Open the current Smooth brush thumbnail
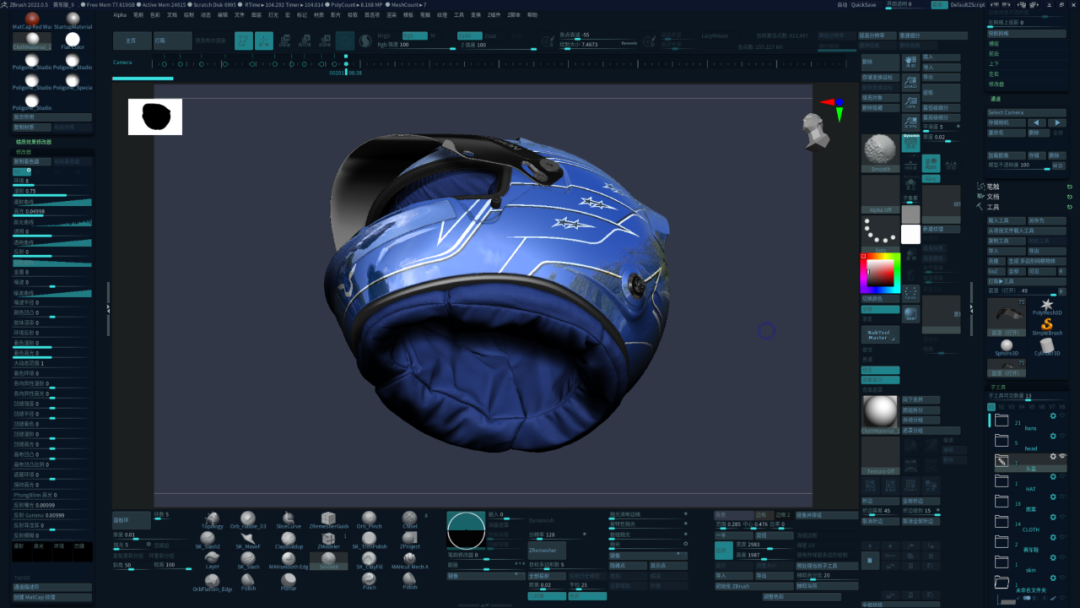Viewport: 1080px width, 608px height. (880, 152)
